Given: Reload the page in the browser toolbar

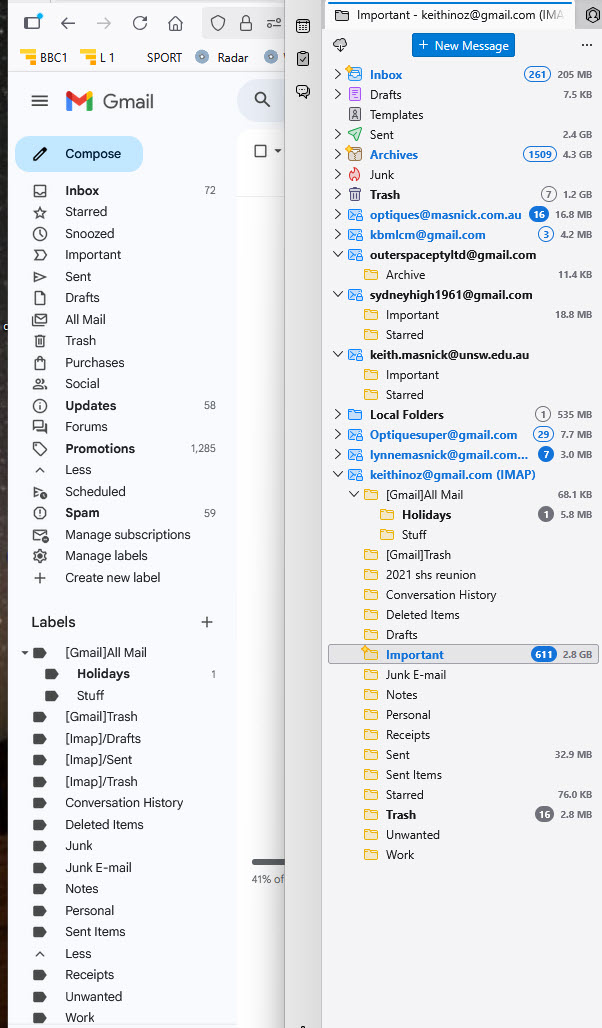Looking at the screenshot, I should tap(140, 23).
